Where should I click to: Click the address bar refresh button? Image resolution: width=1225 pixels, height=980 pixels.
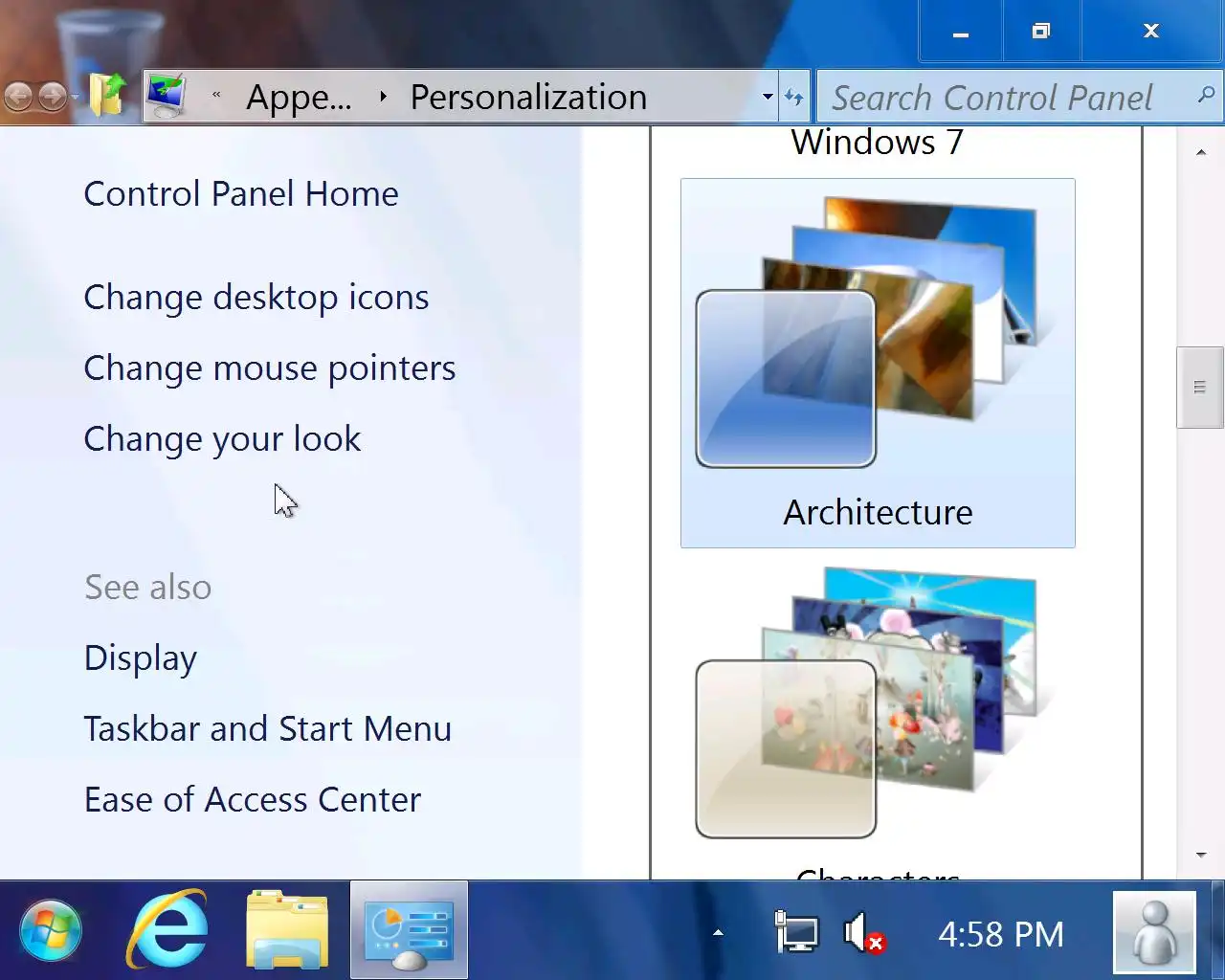tap(794, 97)
